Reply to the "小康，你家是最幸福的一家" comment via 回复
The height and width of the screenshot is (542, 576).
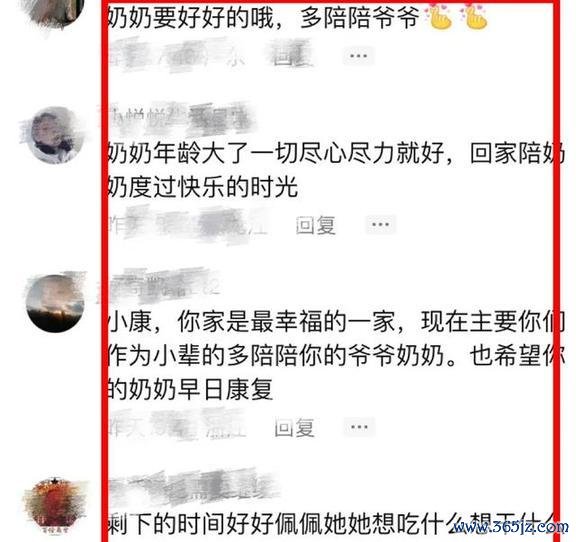point(295,427)
